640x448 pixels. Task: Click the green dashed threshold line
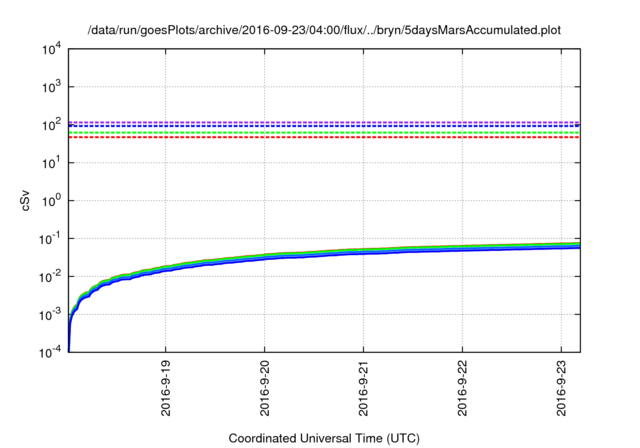[x=324, y=133]
